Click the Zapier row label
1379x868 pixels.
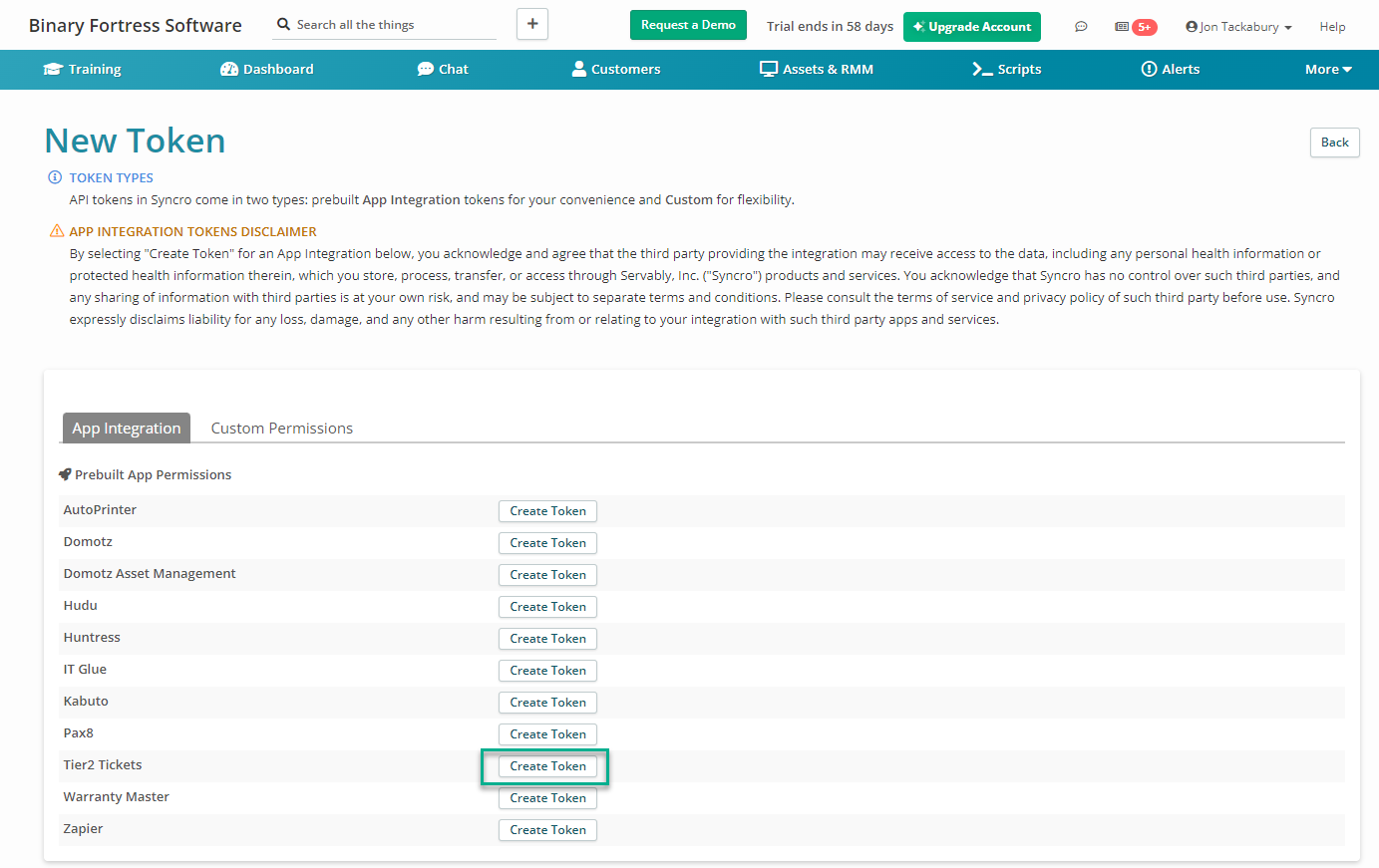[83, 829]
